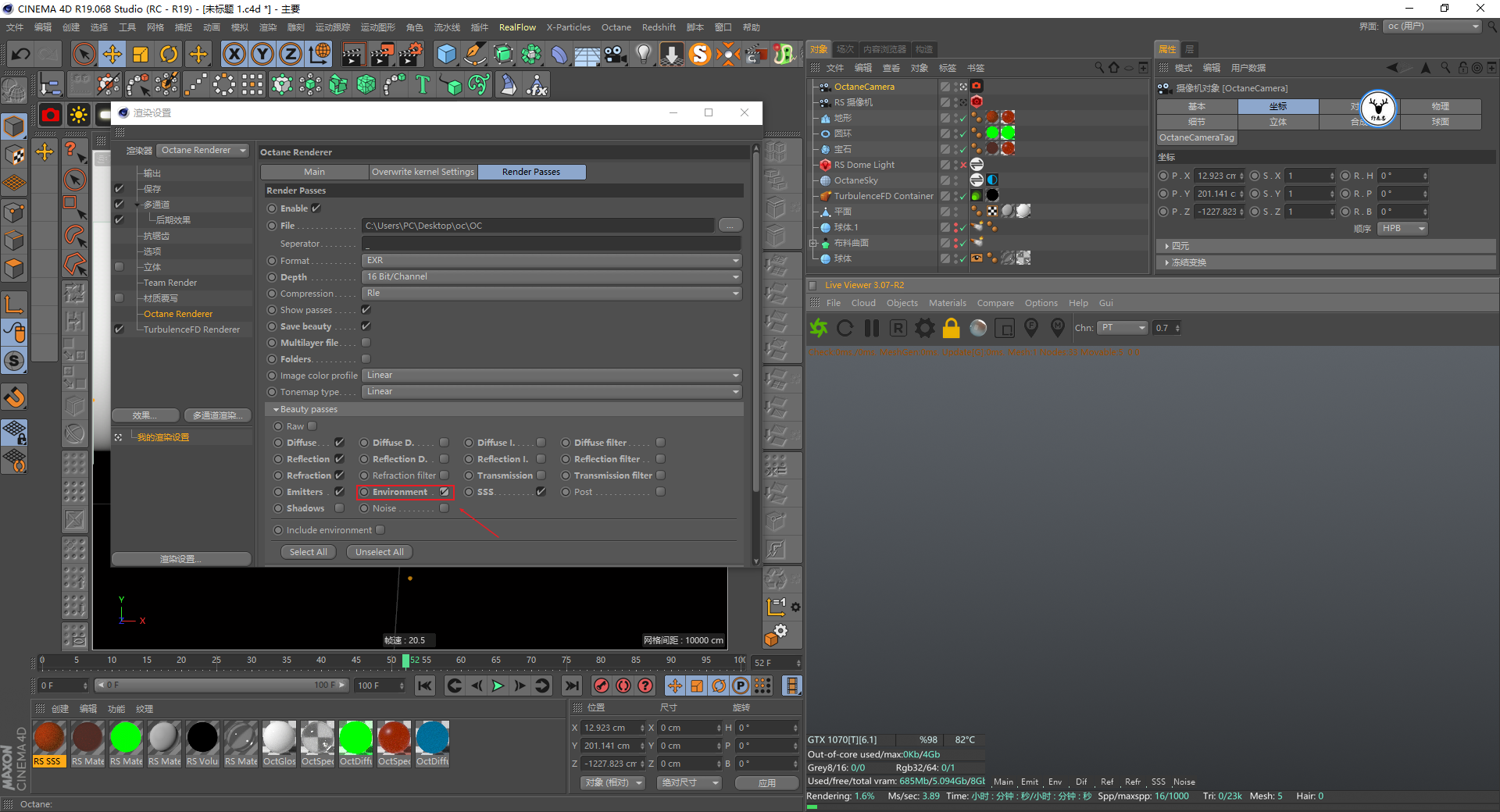
Task: Toggle the Environment pass checkbox
Action: pos(444,492)
